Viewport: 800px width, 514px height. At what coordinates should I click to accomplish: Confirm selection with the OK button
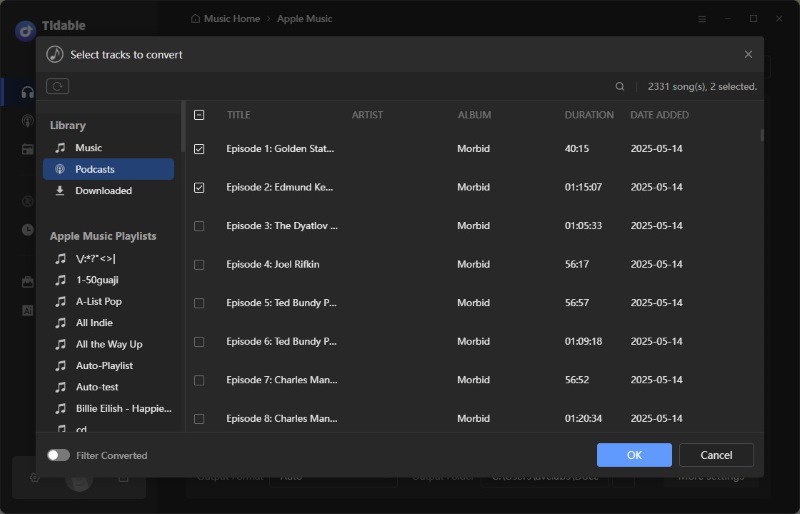tap(634, 455)
